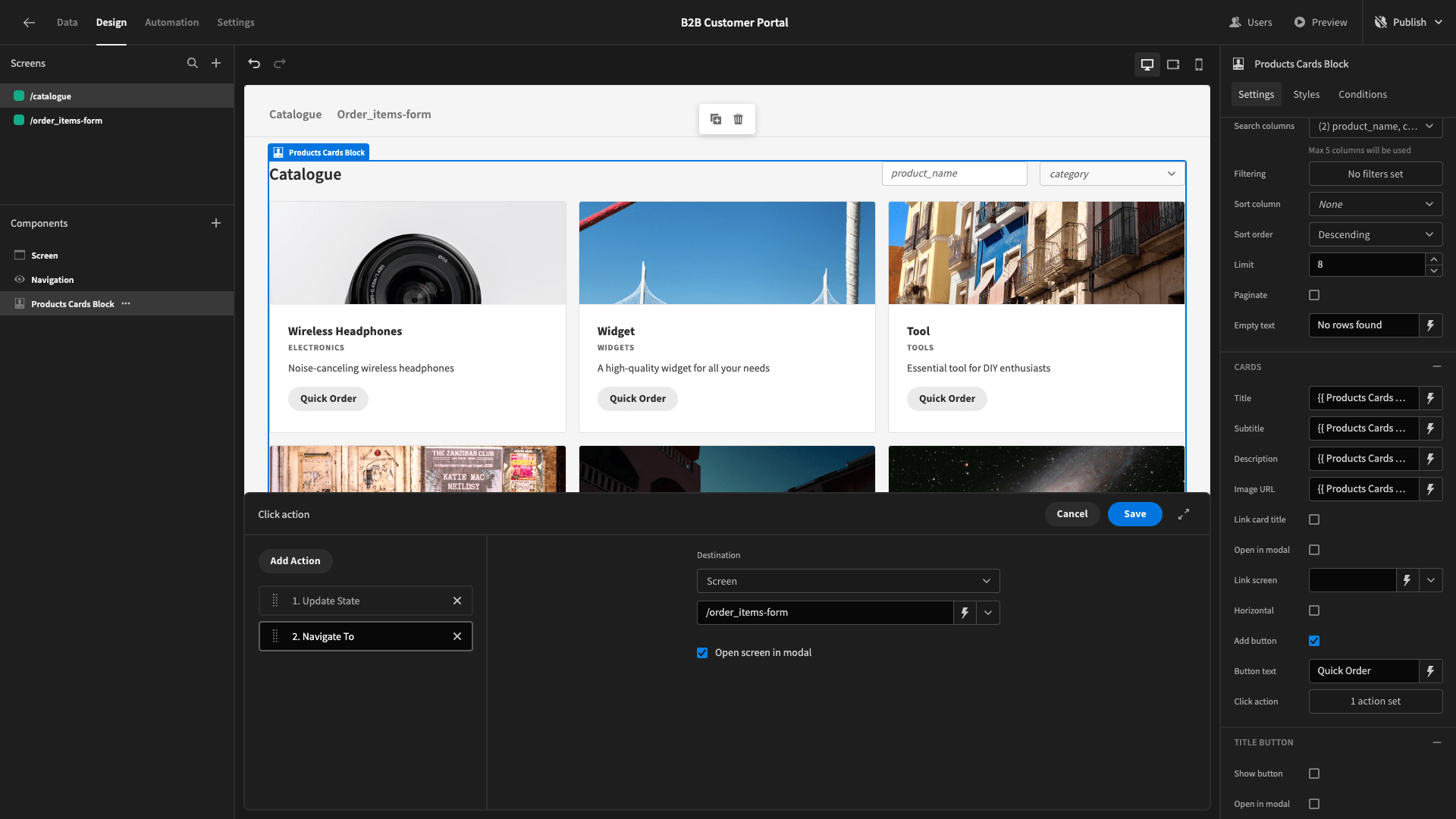Enable title button Open in modal checkbox
The image size is (1456, 819).
tap(1314, 804)
